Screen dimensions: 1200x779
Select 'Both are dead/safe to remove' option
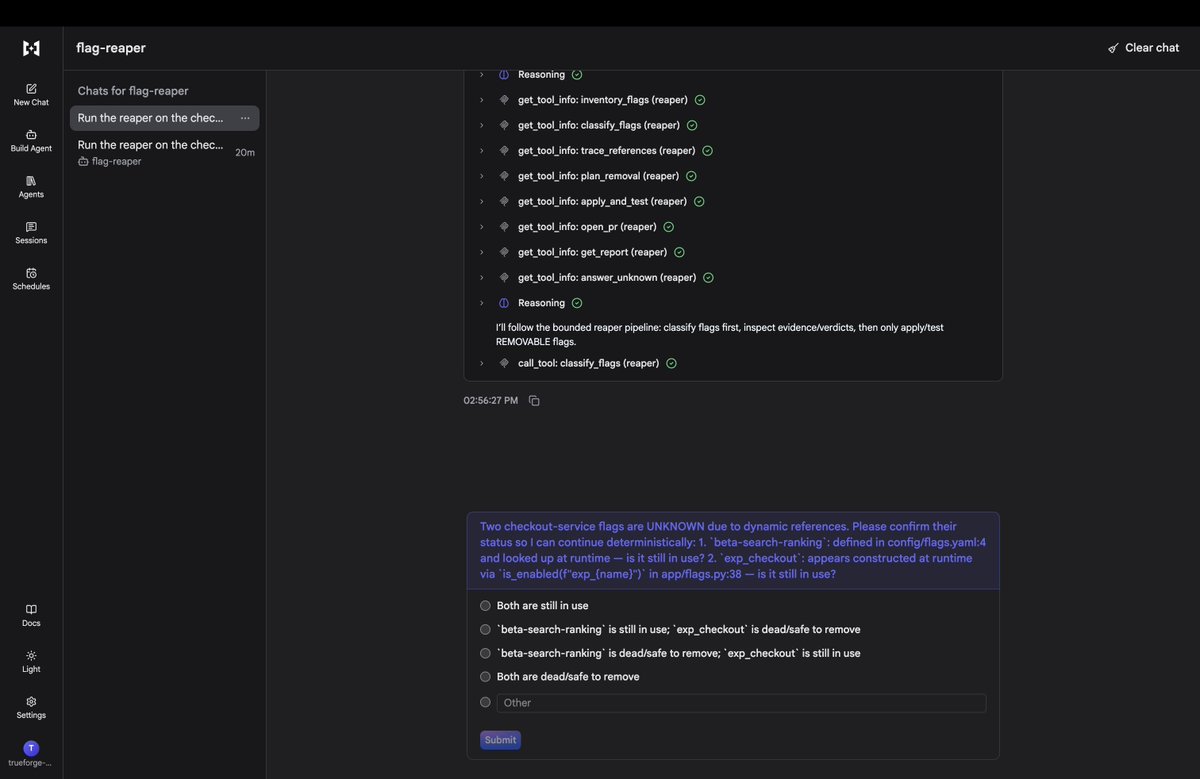pyautogui.click(x=485, y=677)
